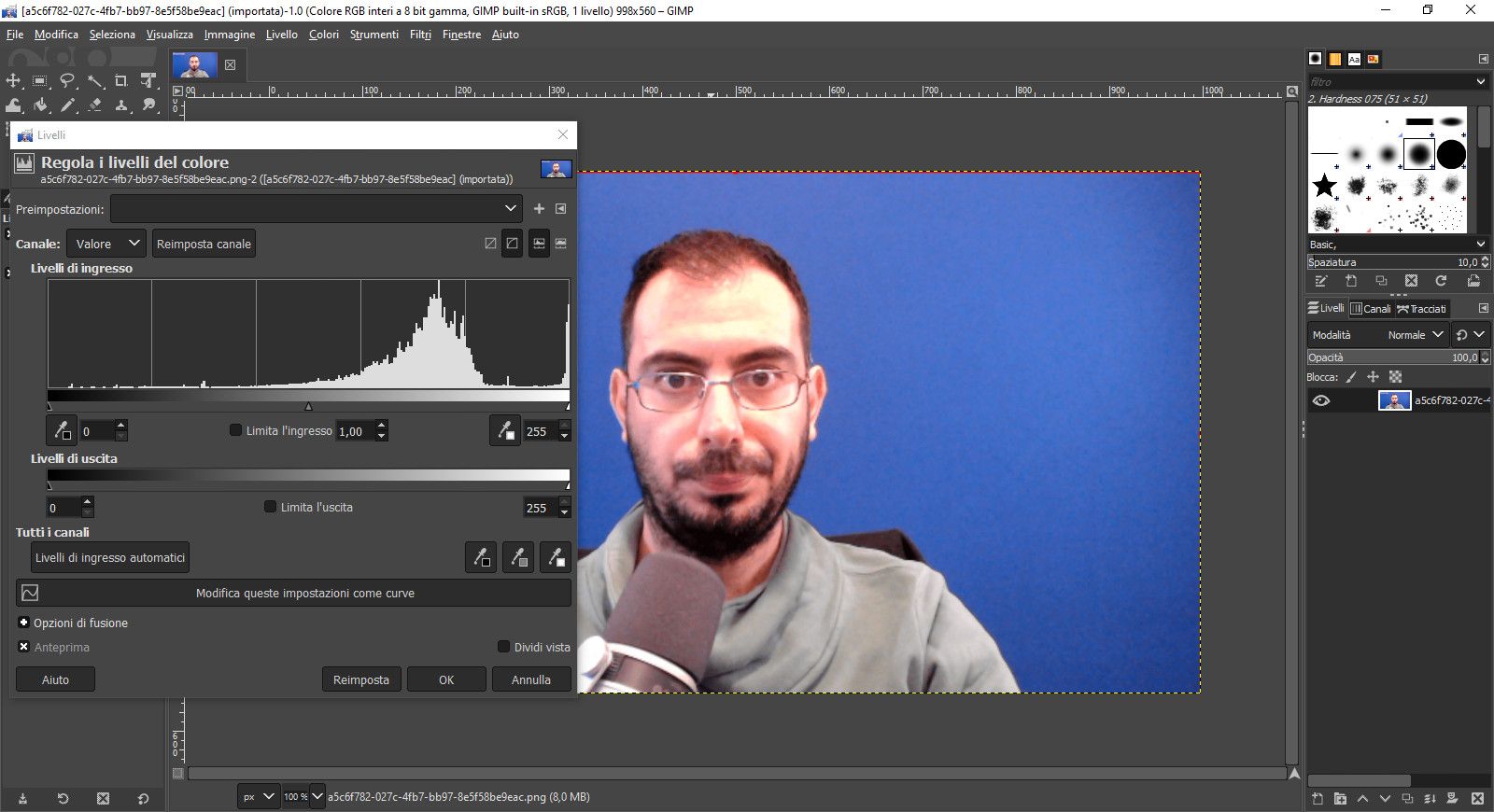This screenshot has width=1494, height=812.
Task: Open the Canale Valore dropdown
Action: [x=106, y=244]
